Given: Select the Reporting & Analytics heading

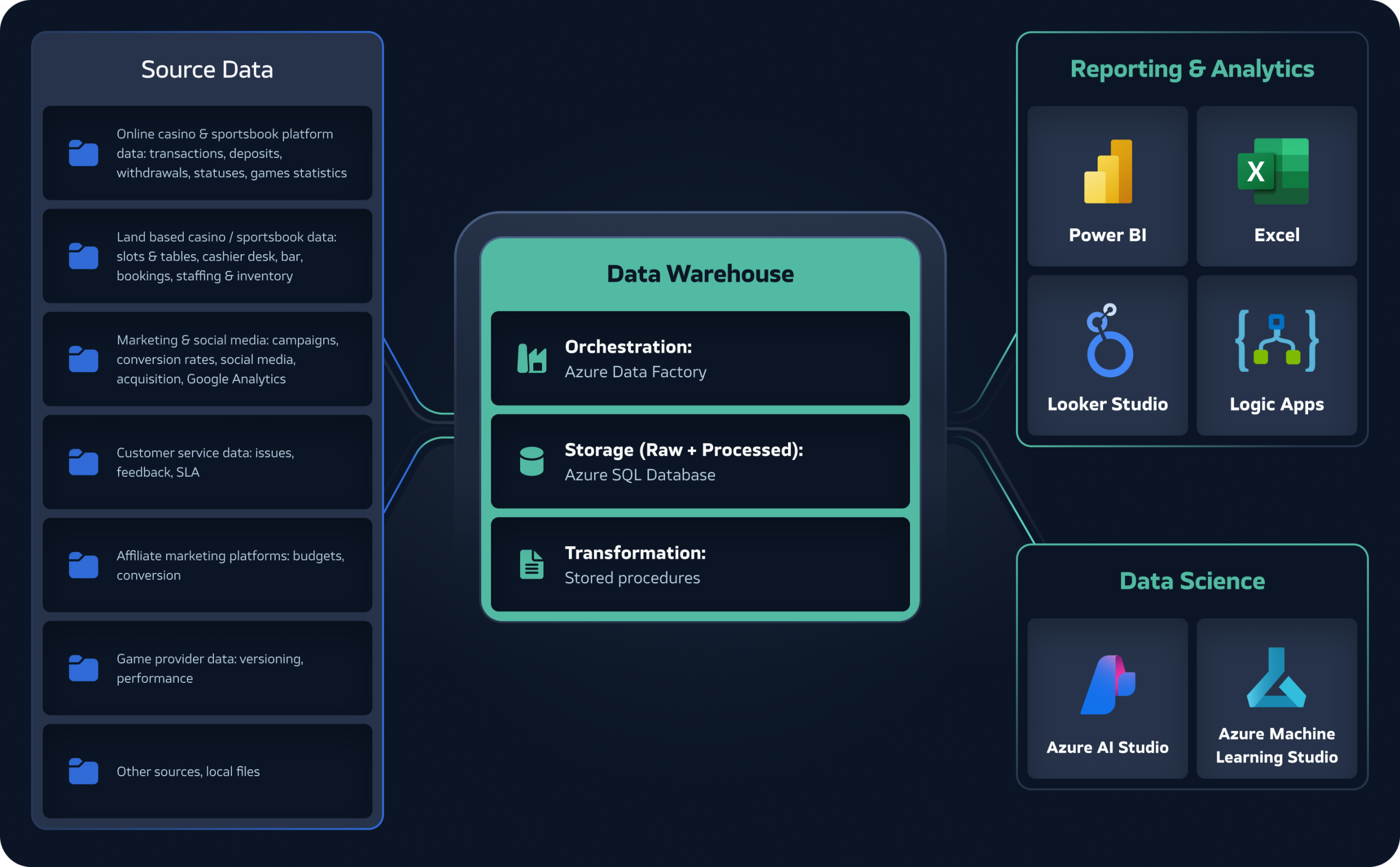Looking at the screenshot, I should [x=1192, y=69].
